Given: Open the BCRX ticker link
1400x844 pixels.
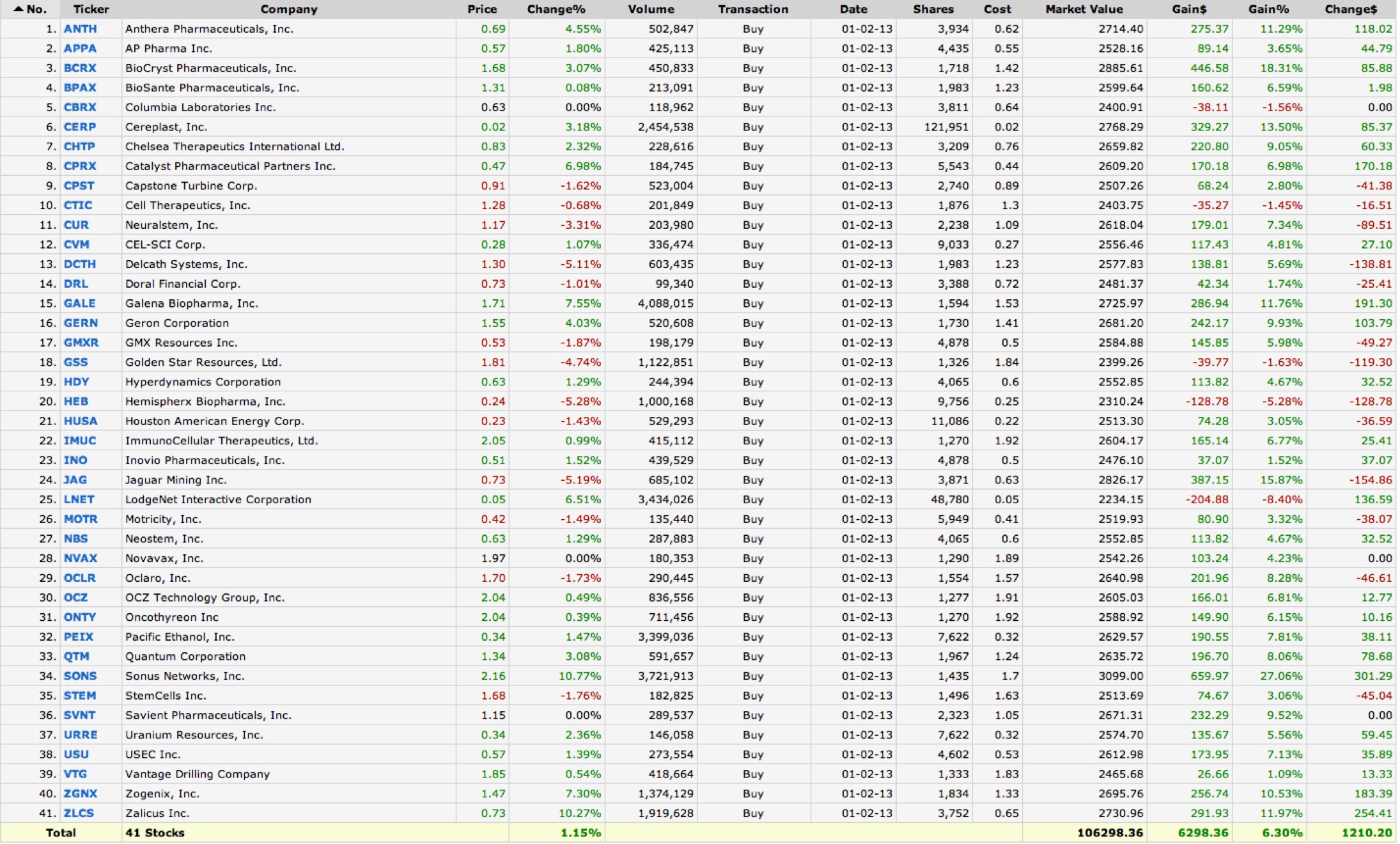Looking at the screenshot, I should tap(80, 68).
